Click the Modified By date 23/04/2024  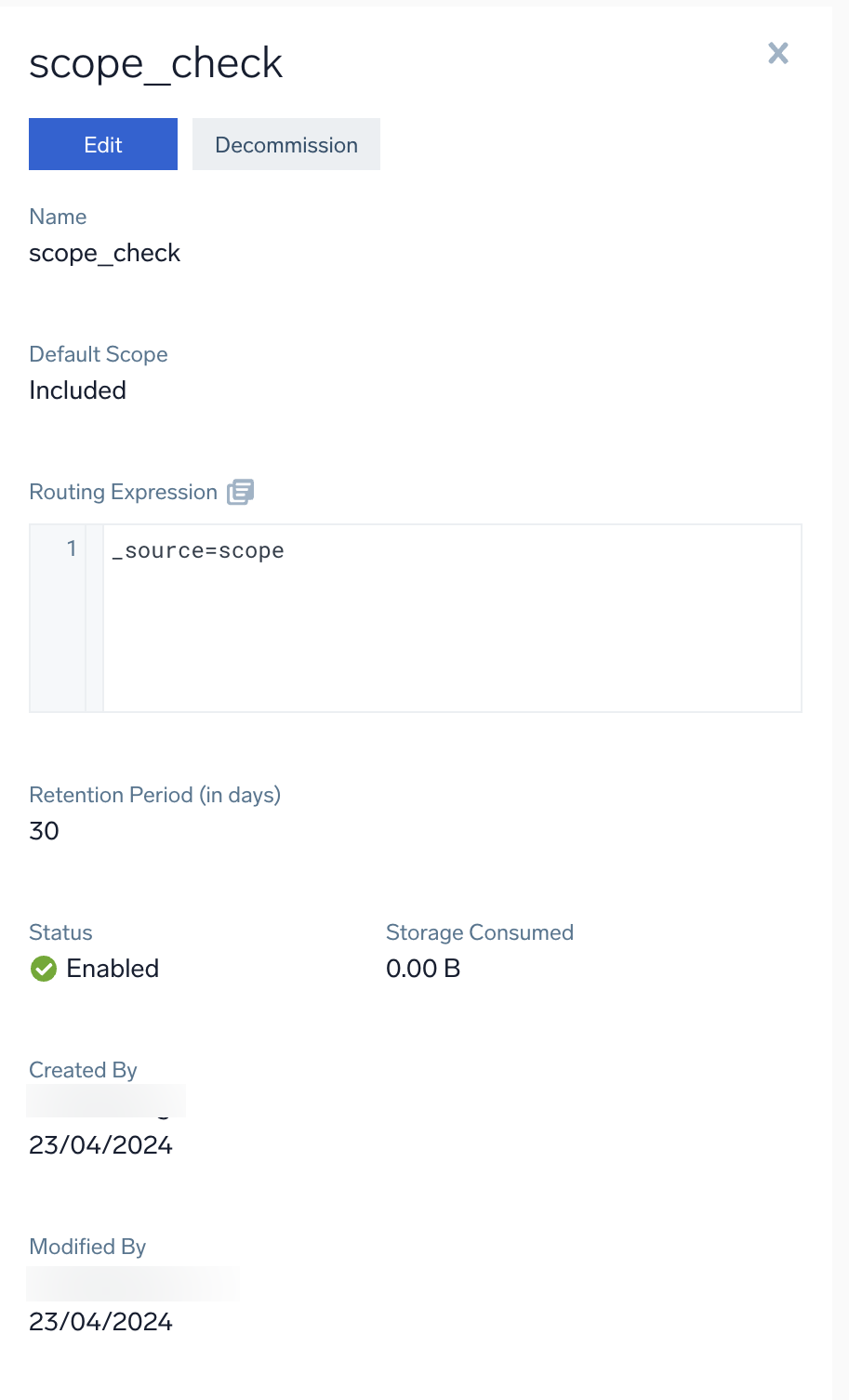pyautogui.click(x=100, y=1321)
